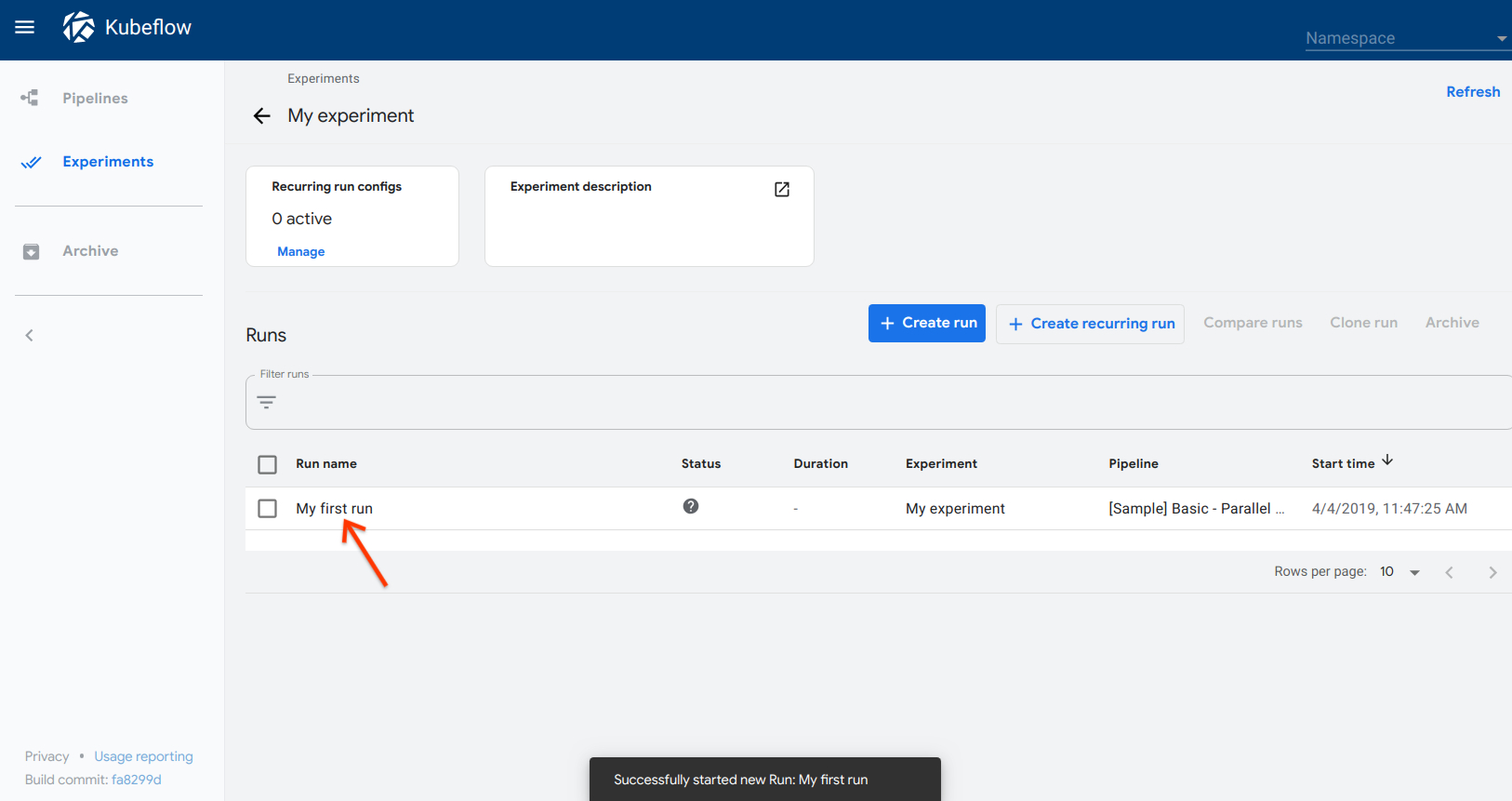Click the Create run button

click(926, 324)
